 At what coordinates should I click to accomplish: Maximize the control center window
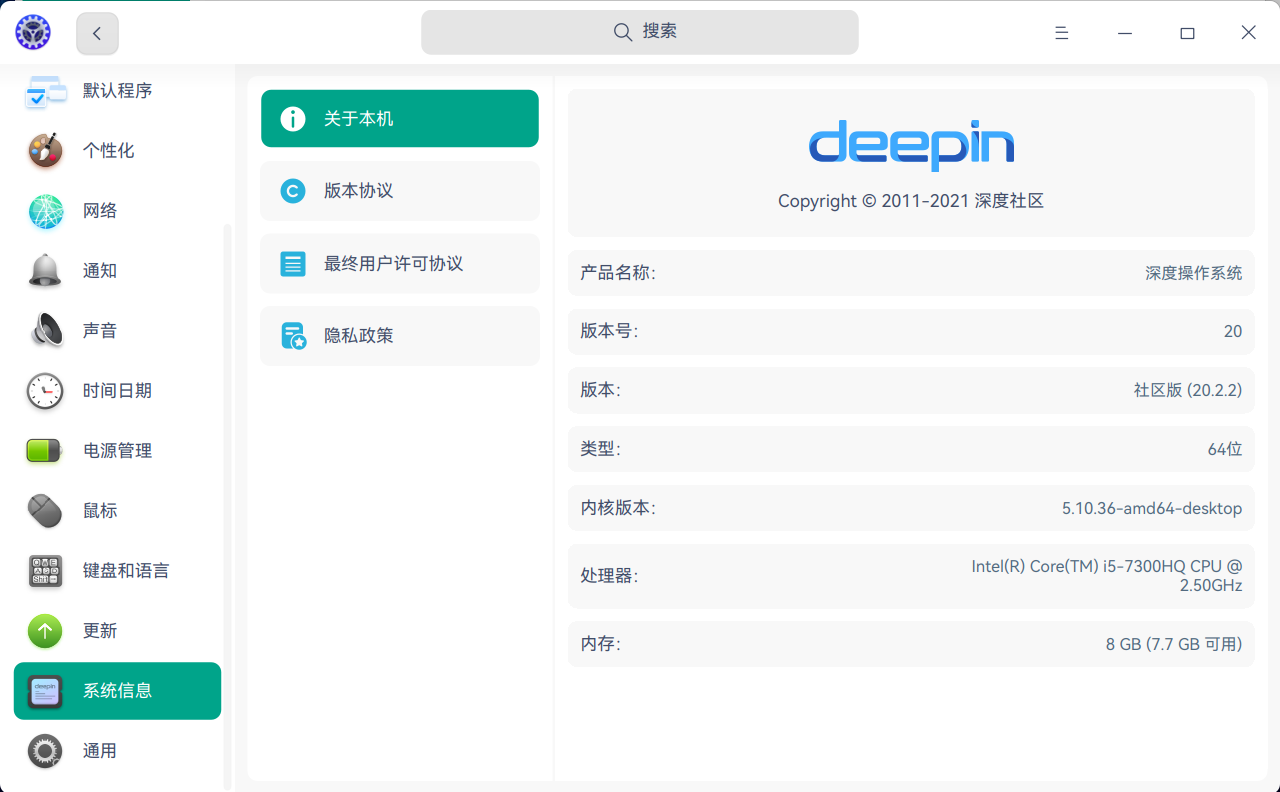[x=1187, y=33]
